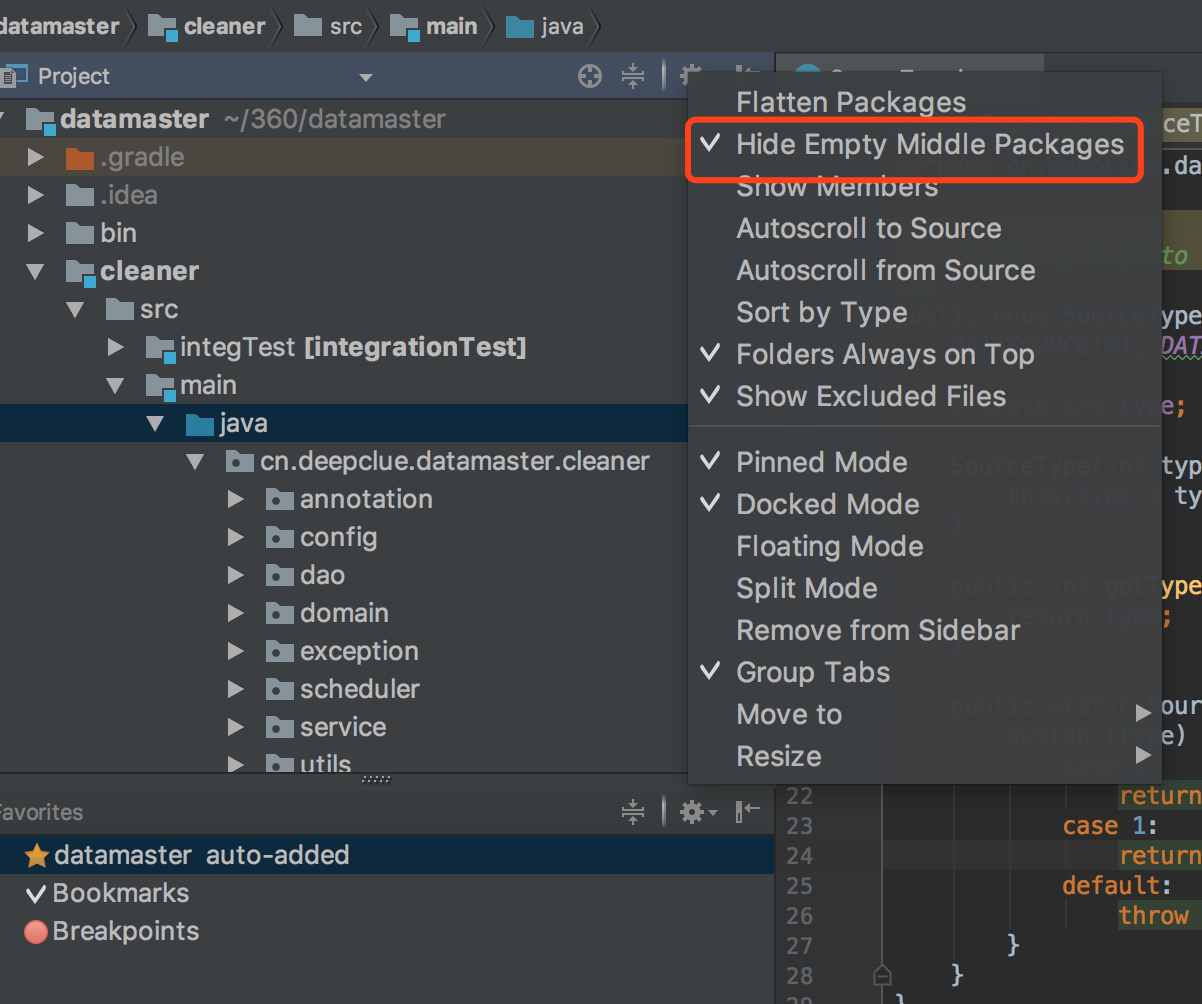Select Flatten Packages from the menu
Screen dimensions: 1202x1004
click(850, 102)
